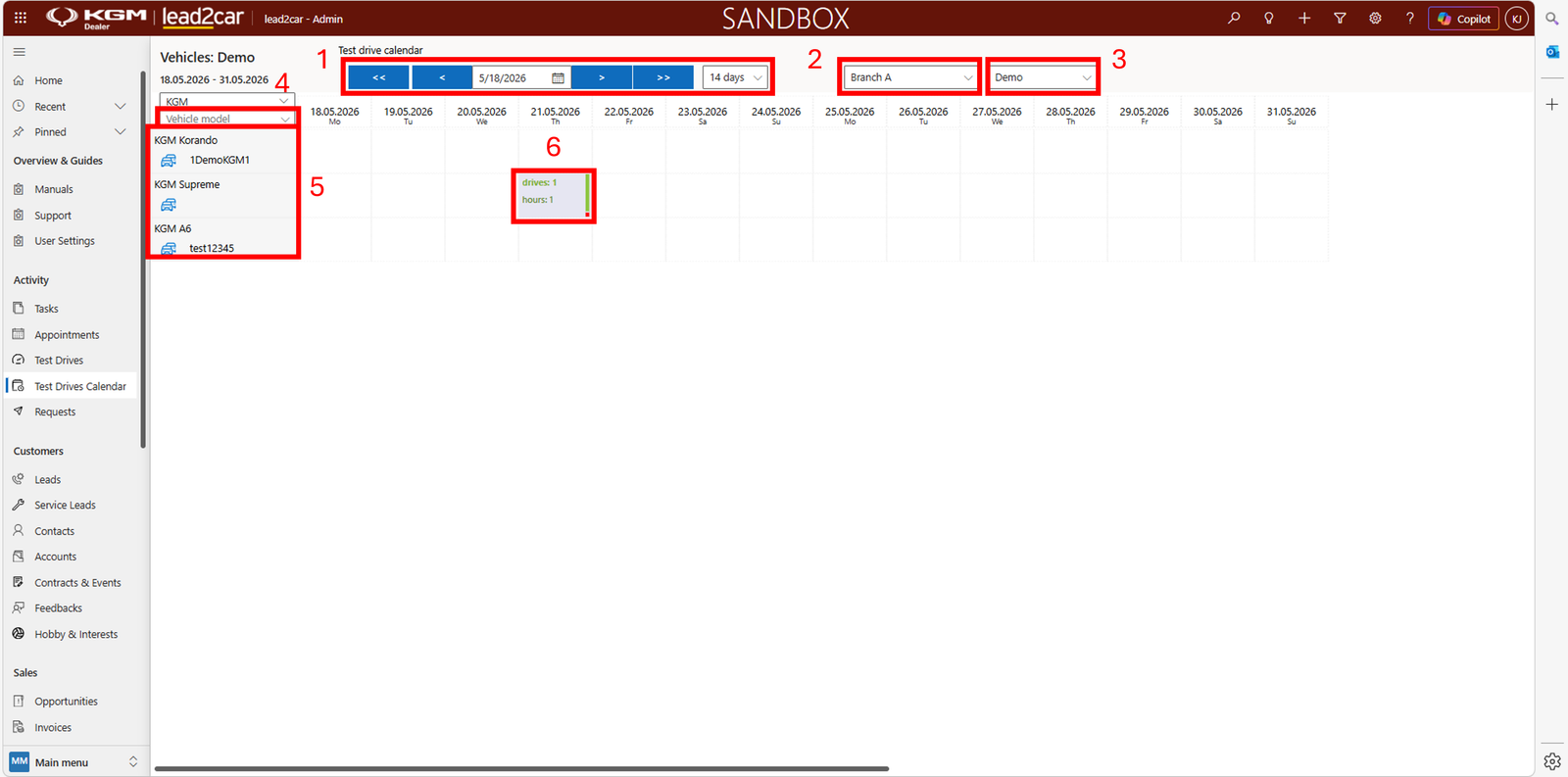Open the bottom-right settings gear
The image size is (1568, 777).
pos(1552,760)
